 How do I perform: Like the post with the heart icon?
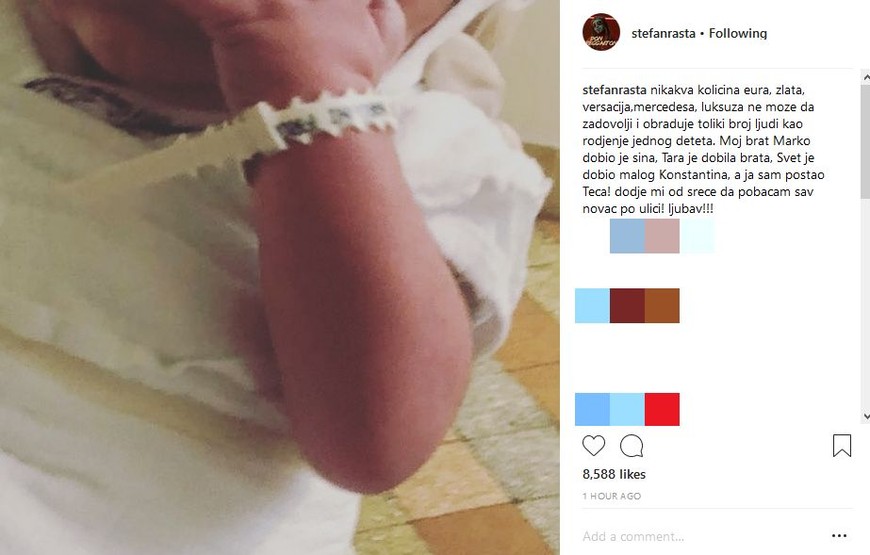593,446
